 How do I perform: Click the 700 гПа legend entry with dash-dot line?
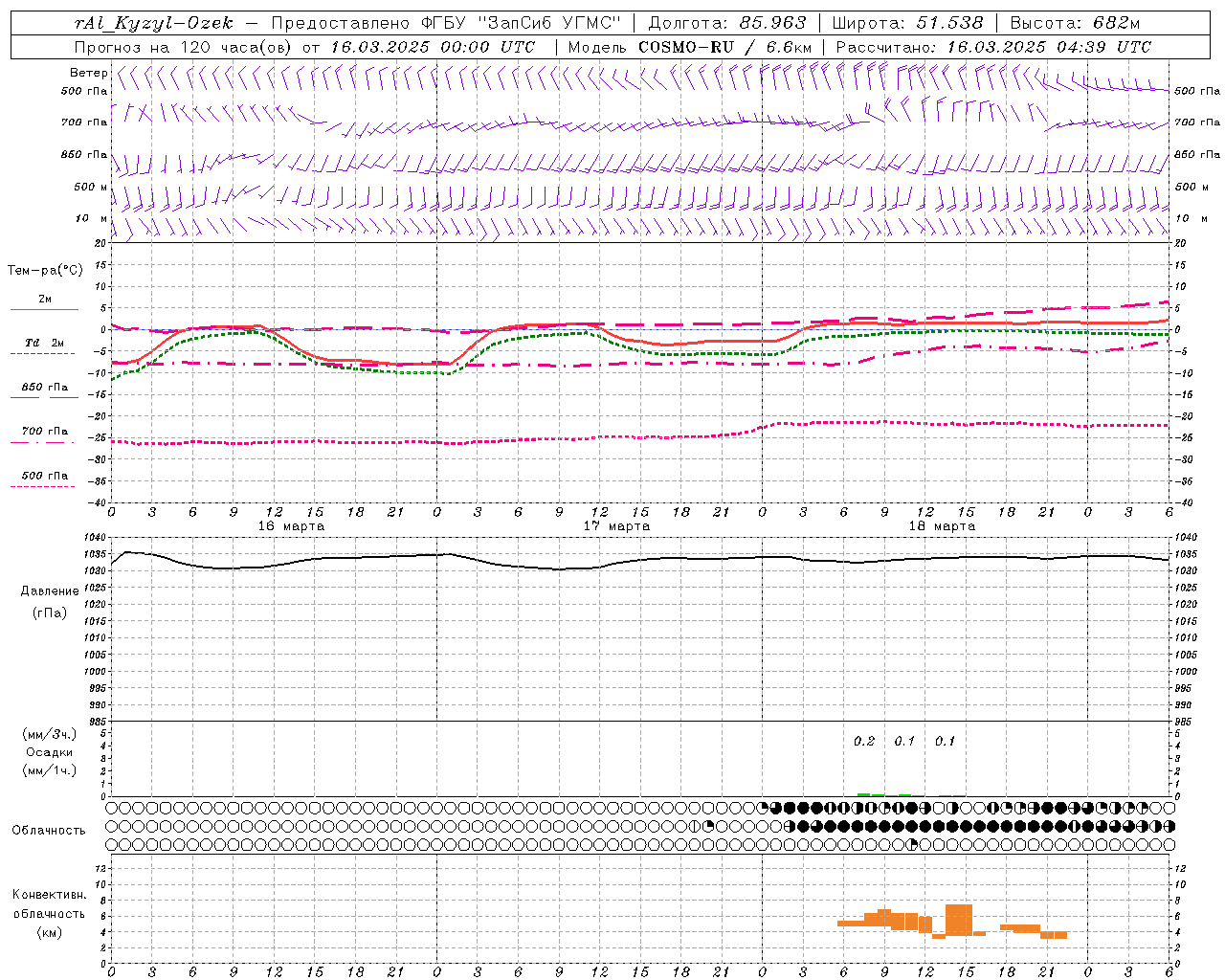click(45, 432)
